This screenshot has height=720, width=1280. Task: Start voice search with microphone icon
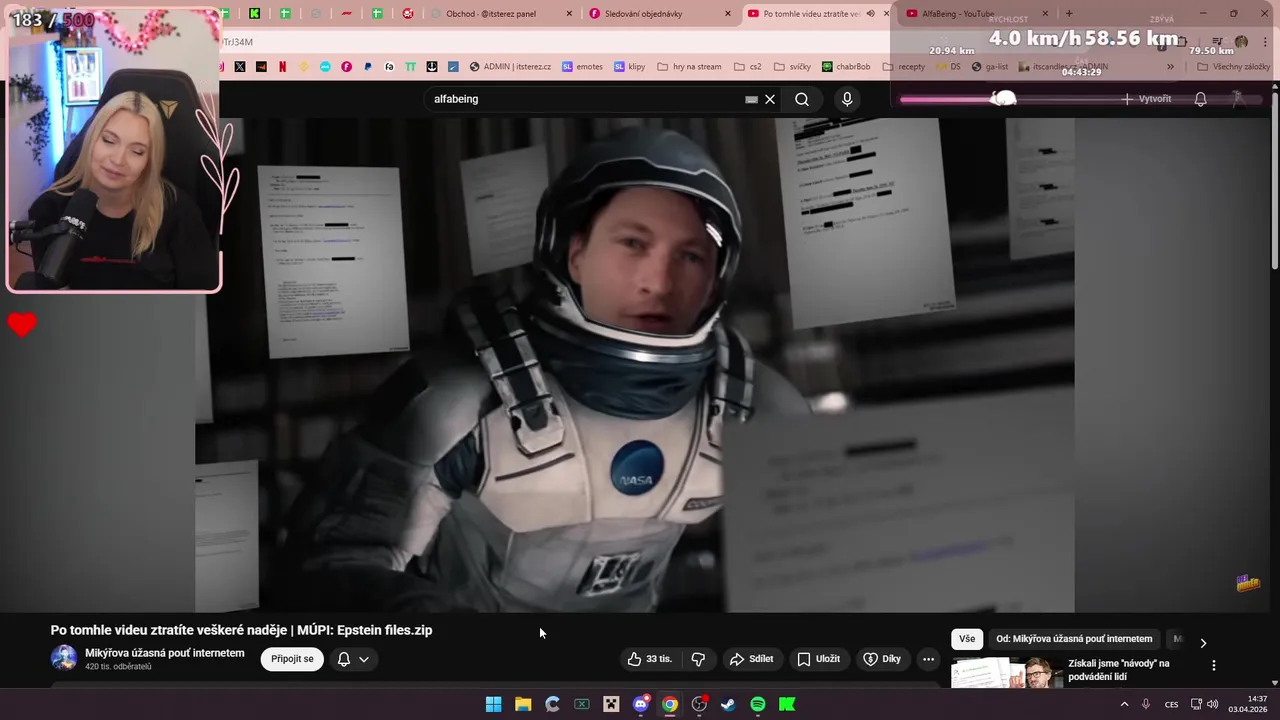(x=847, y=99)
